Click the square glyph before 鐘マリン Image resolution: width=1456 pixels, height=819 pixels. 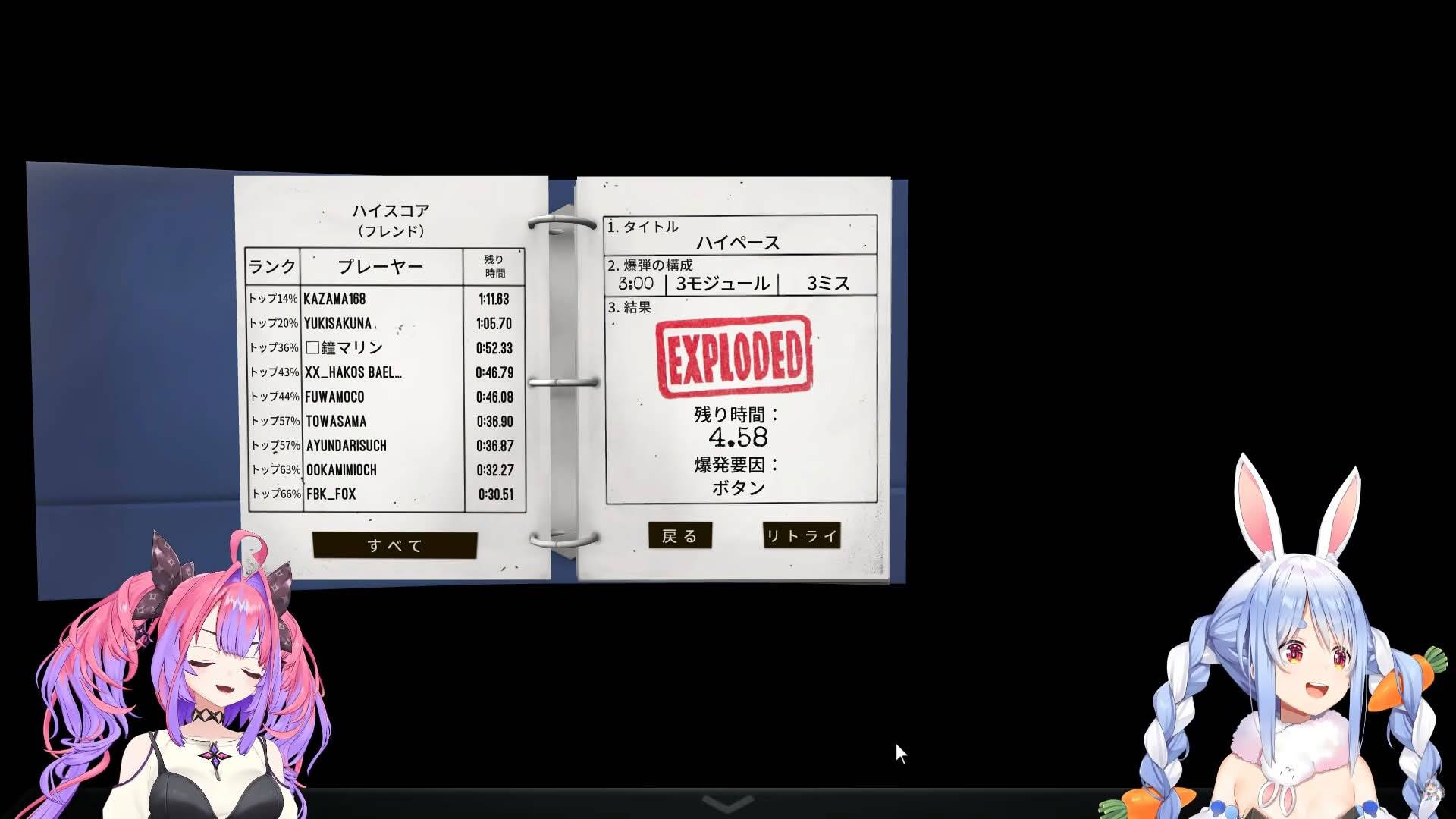[312, 348]
